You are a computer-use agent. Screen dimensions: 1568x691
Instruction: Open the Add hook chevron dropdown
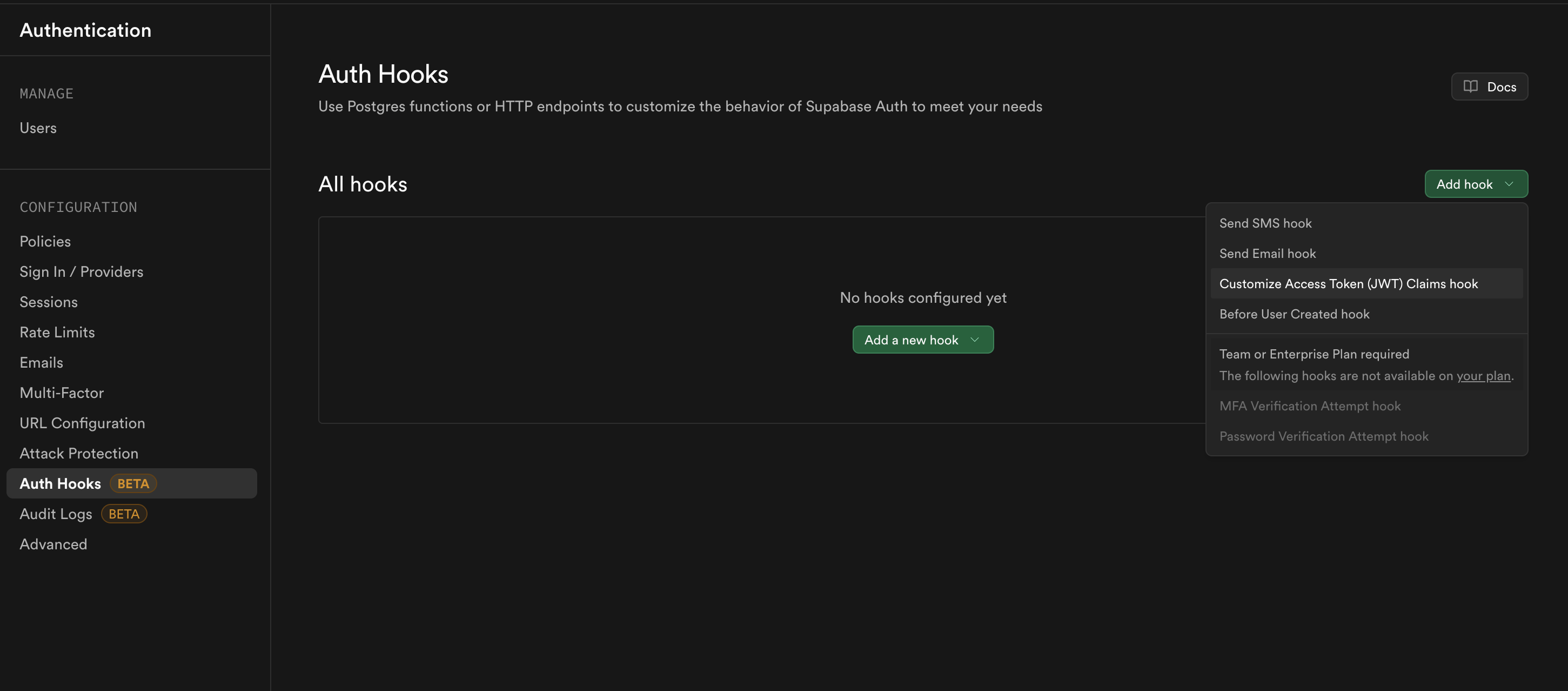pyautogui.click(x=1509, y=183)
